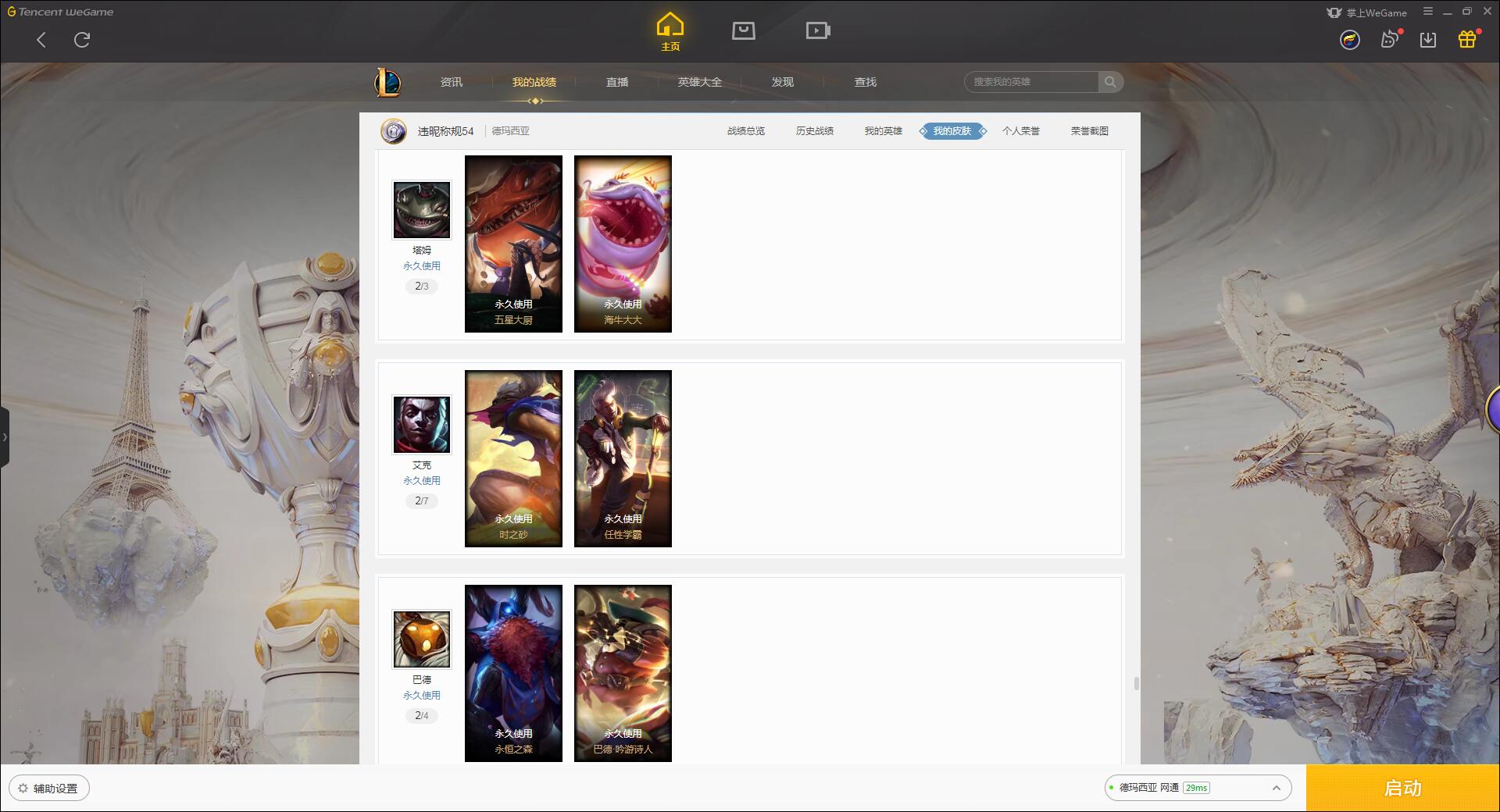This screenshot has width=1500, height=812.
Task: Open the 时之砂 skin thumbnail
Action: 513,458
